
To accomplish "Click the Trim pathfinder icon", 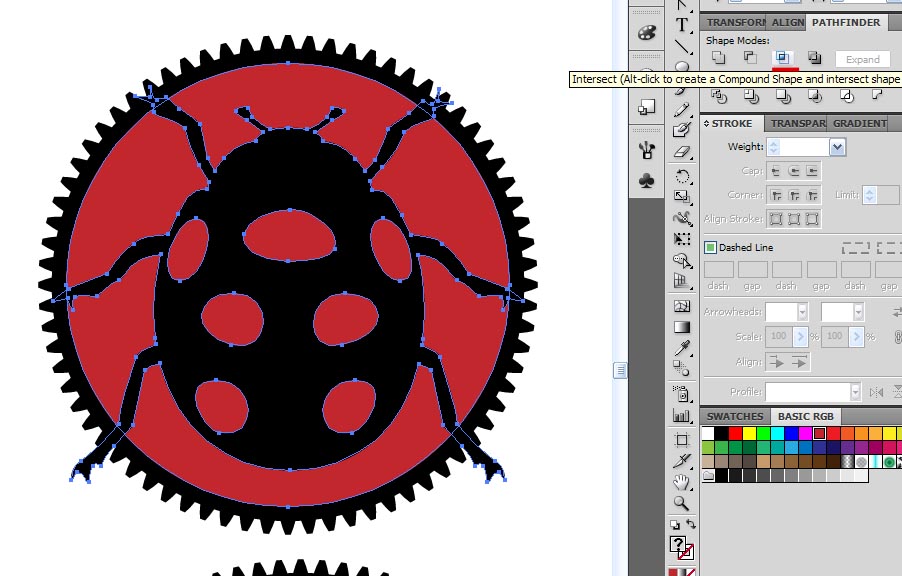I will 751,96.
